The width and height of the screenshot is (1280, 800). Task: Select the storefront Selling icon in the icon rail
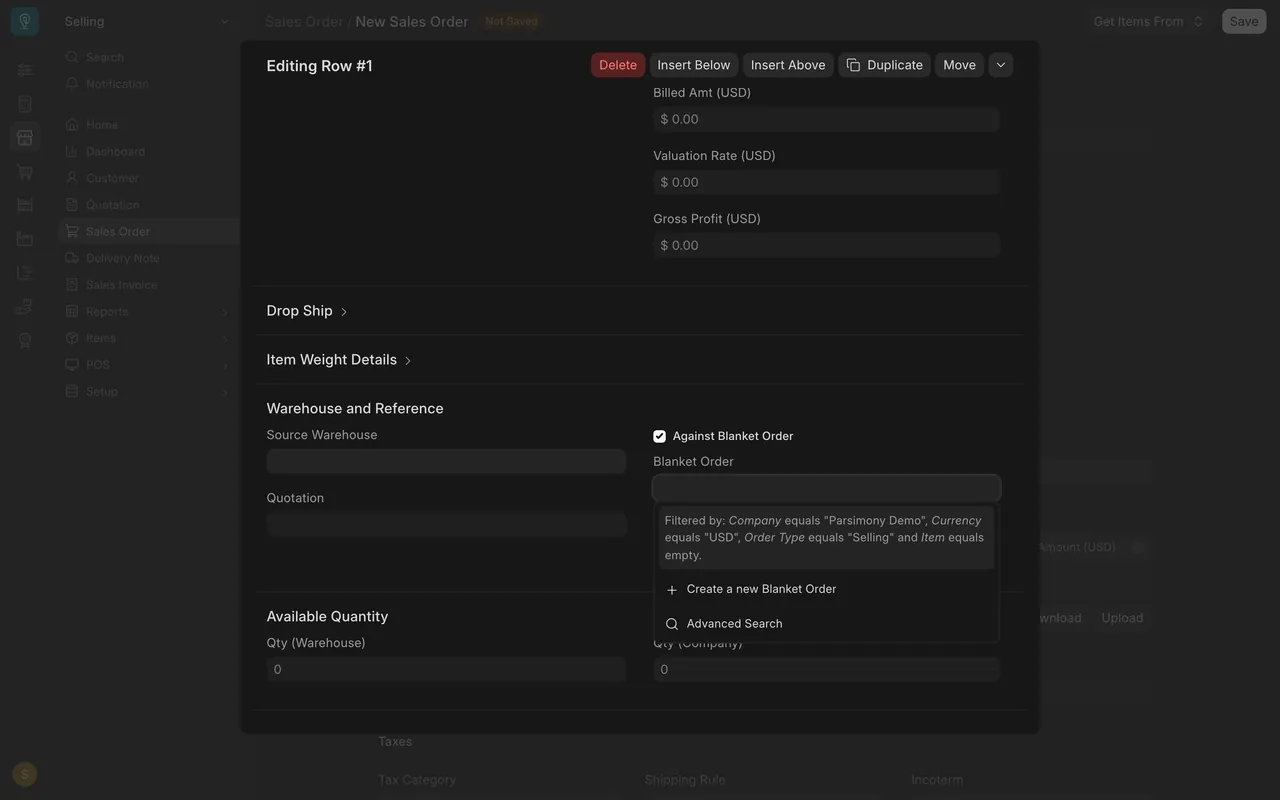pyautogui.click(x=25, y=138)
